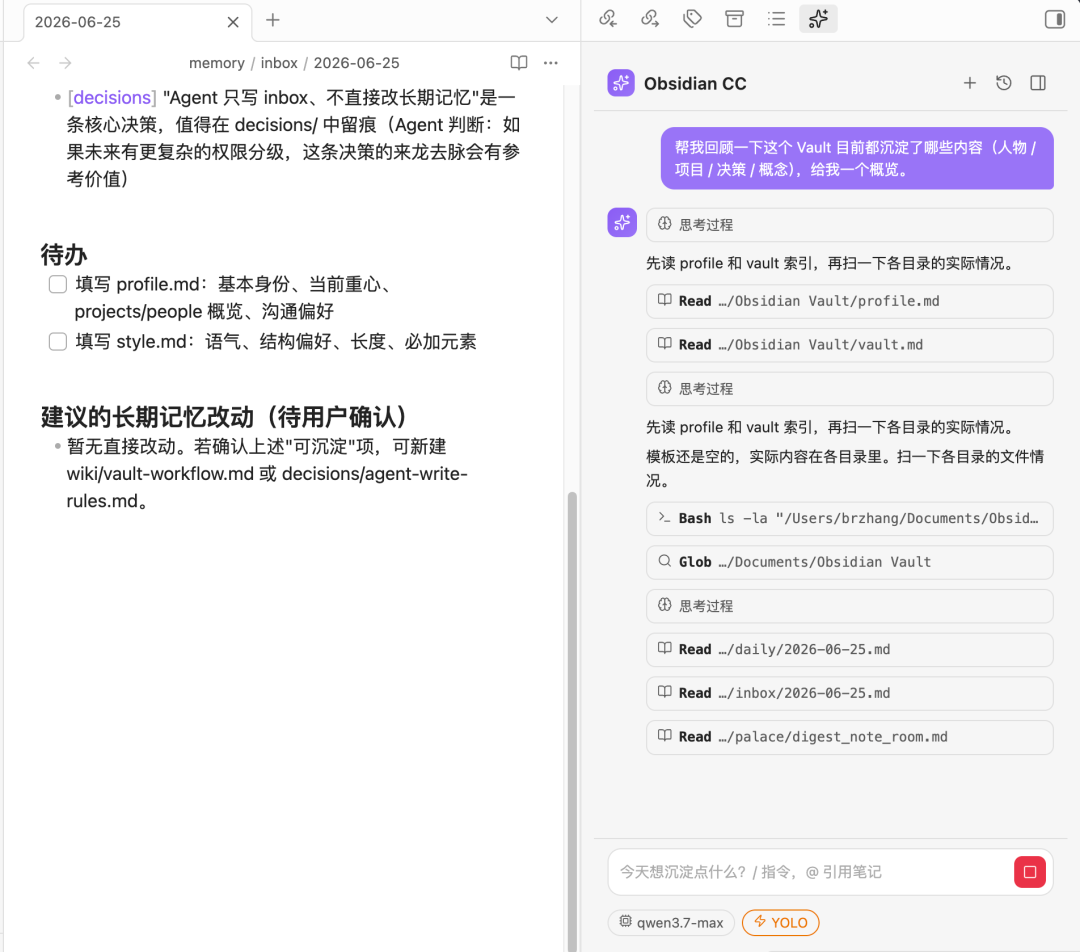Open the note's more options menu

point(550,63)
